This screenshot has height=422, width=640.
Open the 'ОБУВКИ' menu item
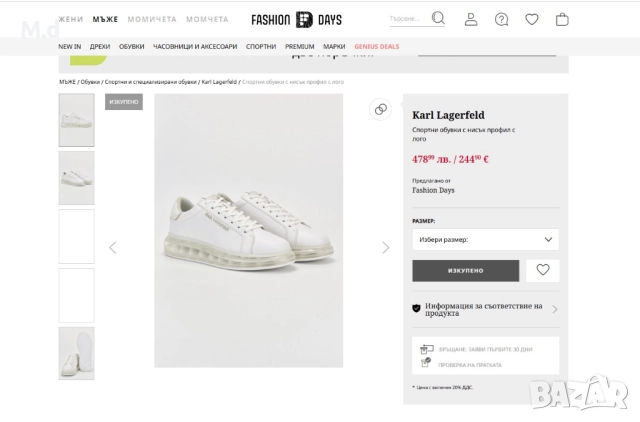[x=132, y=46]
